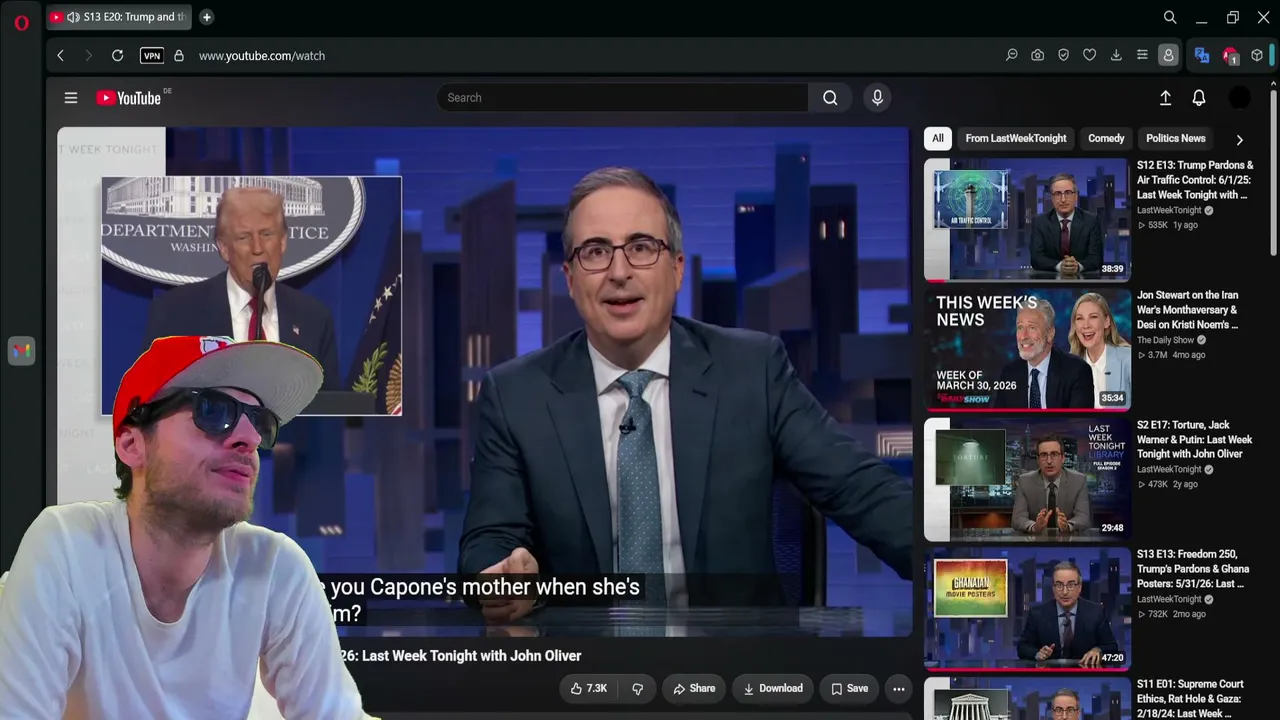
Task: Open the YouTube upload/create icon
Action: coord(1165,98)
